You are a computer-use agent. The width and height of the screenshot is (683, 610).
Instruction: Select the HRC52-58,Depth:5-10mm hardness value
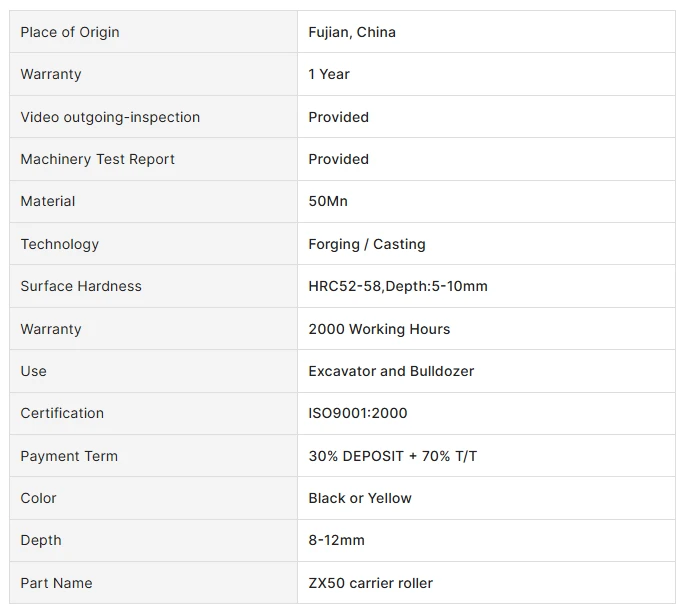click(x=398, y=286)
